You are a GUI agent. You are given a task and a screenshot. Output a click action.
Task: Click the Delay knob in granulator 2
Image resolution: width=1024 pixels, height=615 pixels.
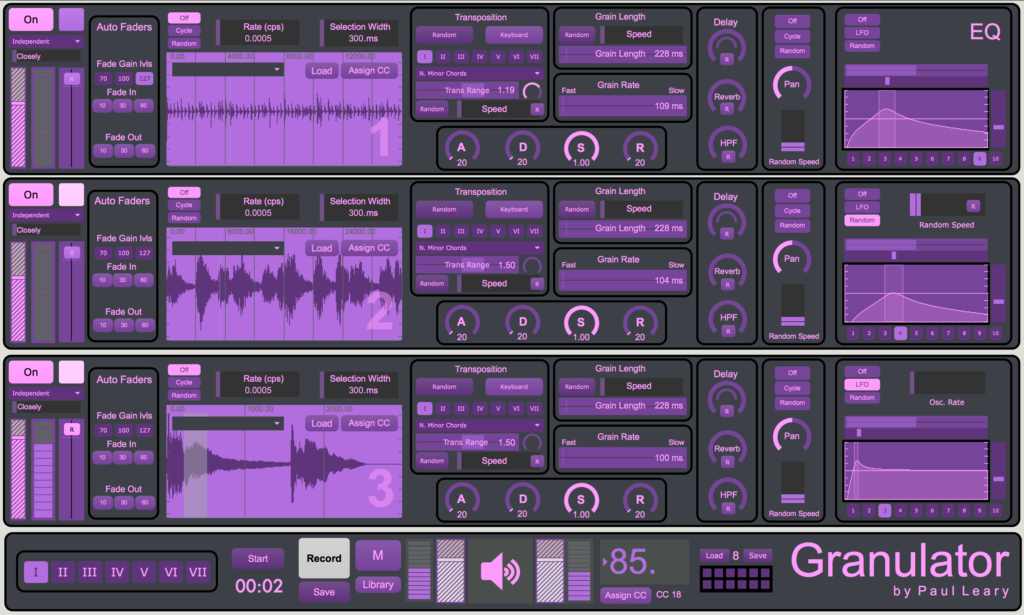click(x=726, y=223)
